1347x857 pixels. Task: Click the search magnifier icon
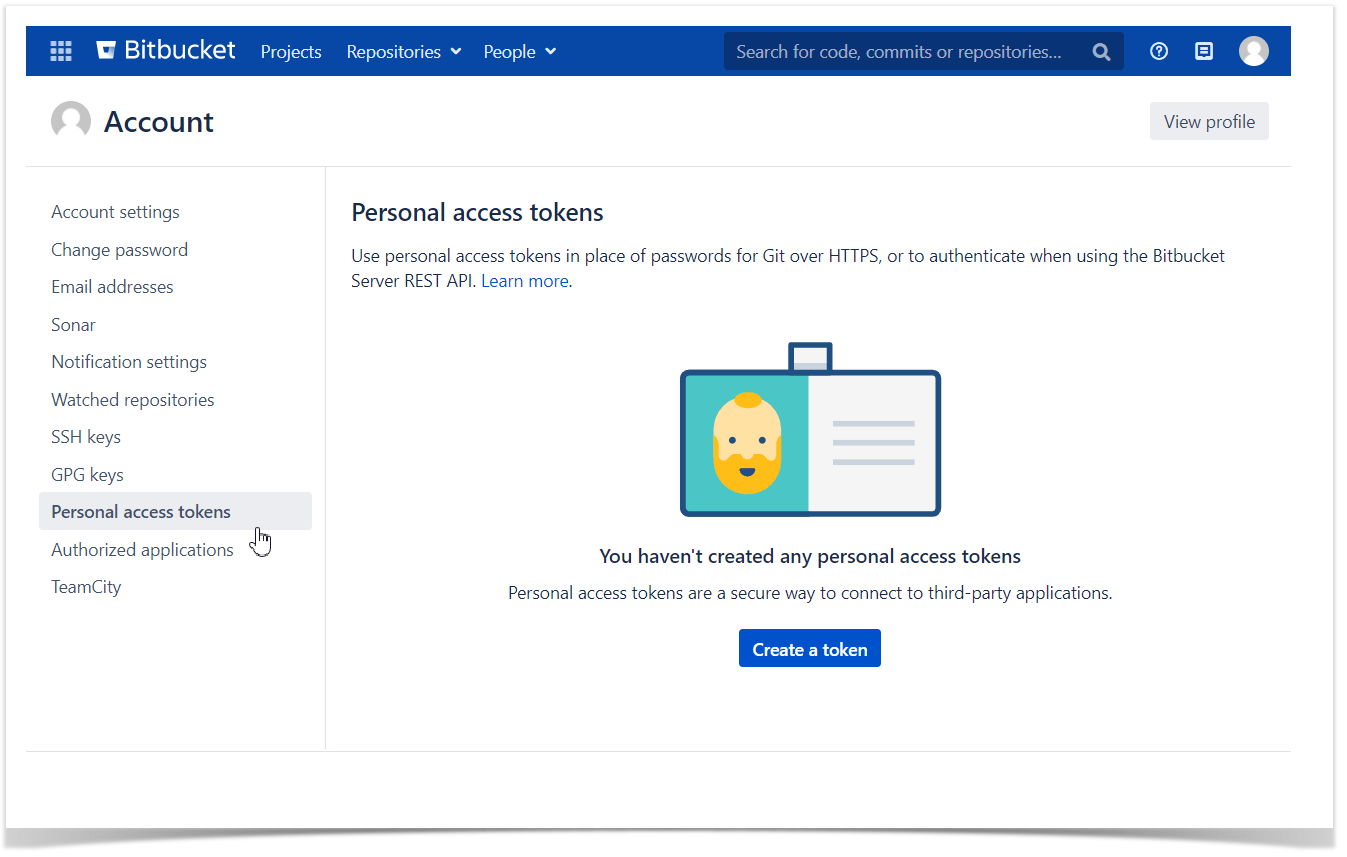(1101, 52)
